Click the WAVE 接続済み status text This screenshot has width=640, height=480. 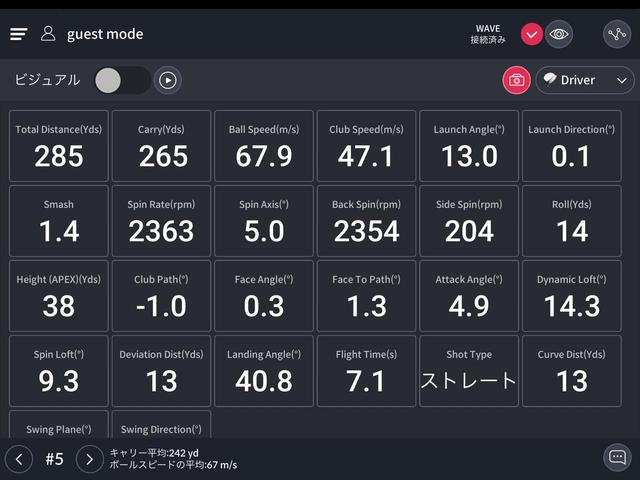488,34
